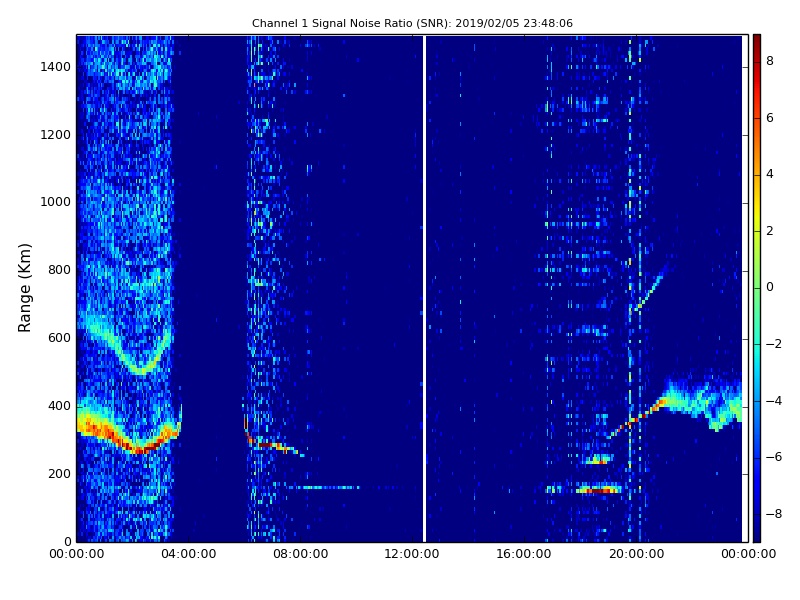Click the plot title with timestamp 2019/02/05 23:48:06

point(412,23)
